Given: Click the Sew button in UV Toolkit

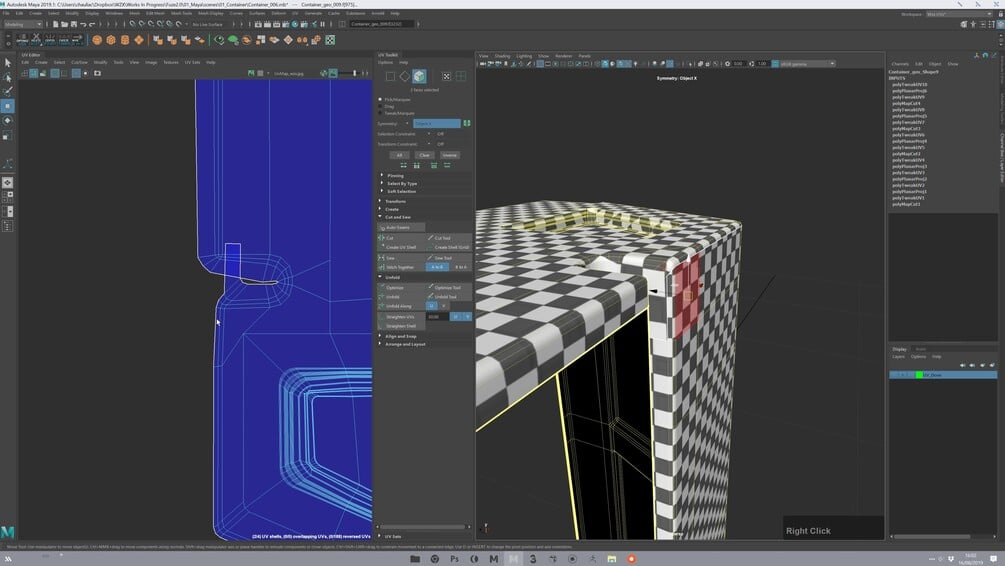Looking at the screenshot, I should 401,258.
